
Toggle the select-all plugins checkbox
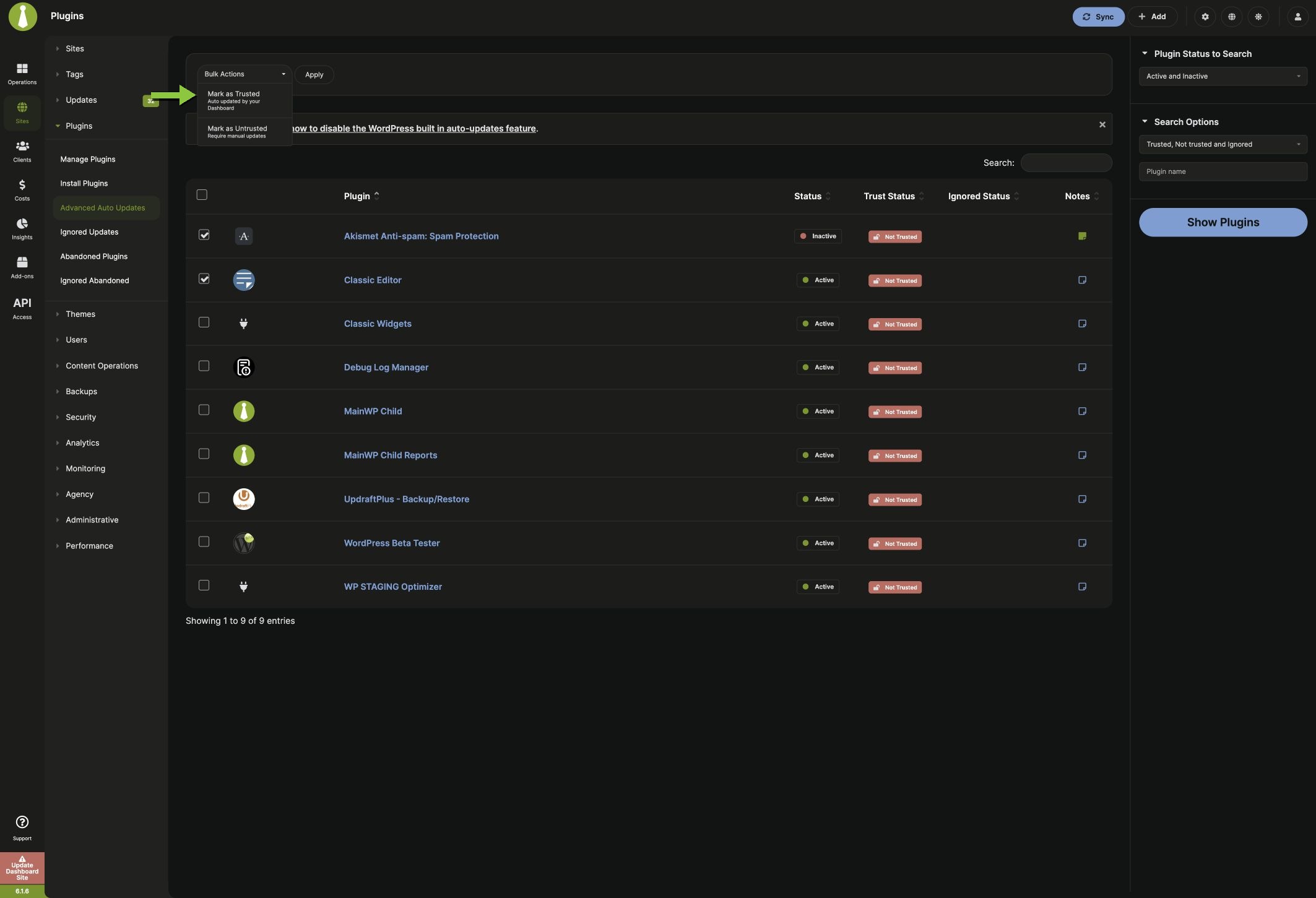pos(202,195)
